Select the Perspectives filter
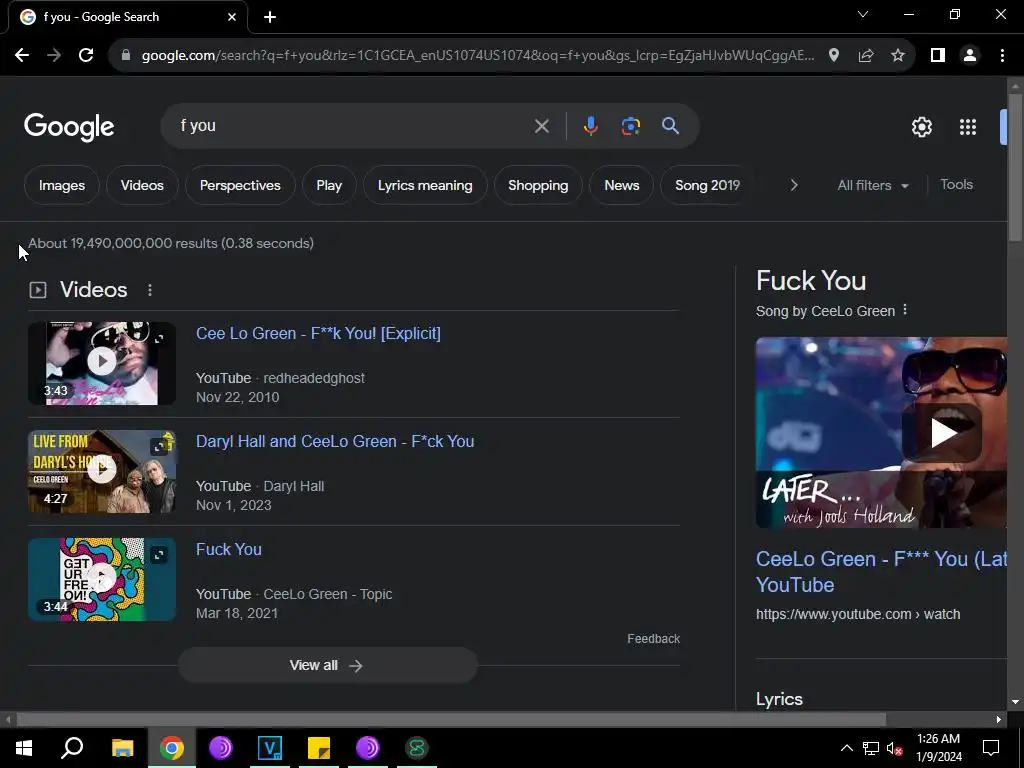Screen dimensions: 1024x768 pos(240,185)
